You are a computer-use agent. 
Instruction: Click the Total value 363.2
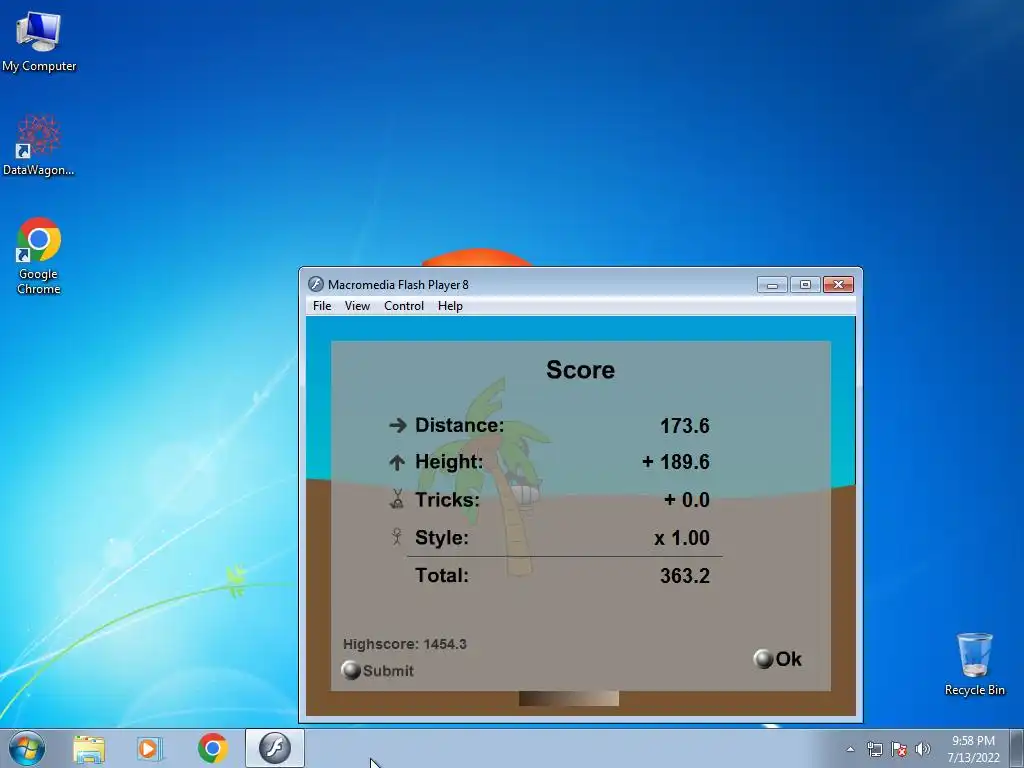click(x=684, y=575)
